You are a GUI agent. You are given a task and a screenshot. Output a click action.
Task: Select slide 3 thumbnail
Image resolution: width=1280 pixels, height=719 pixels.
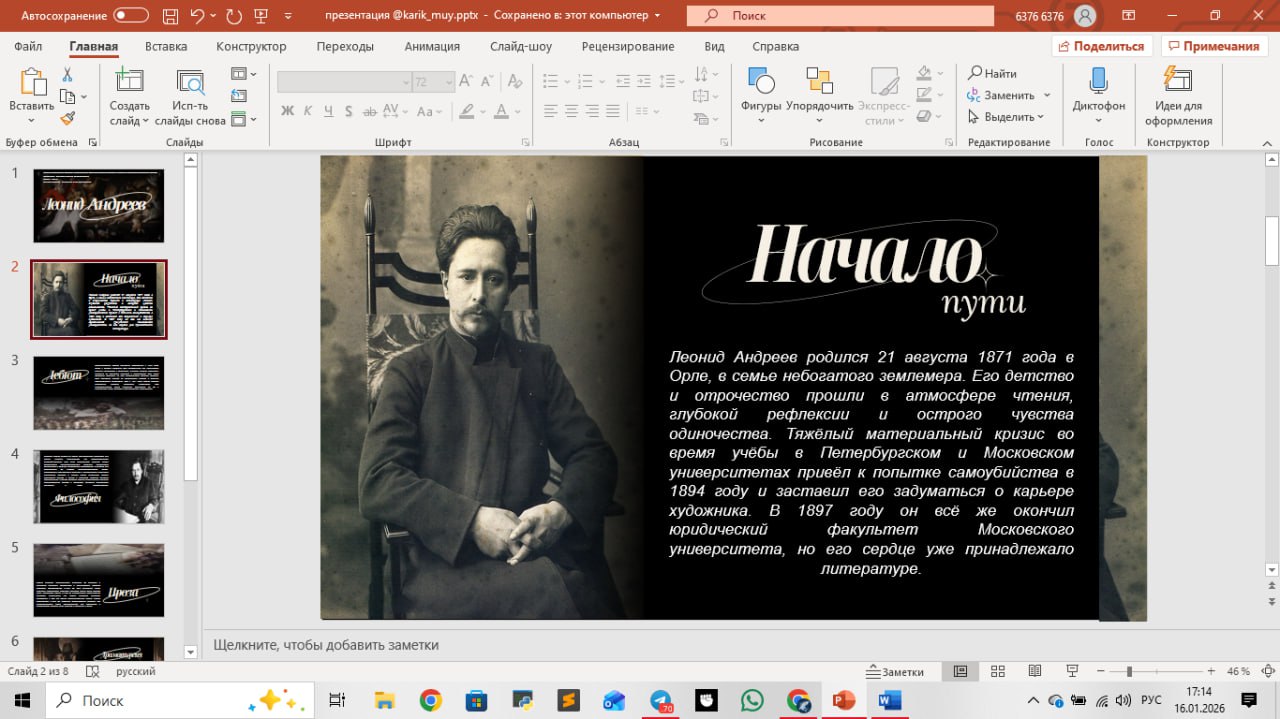pyautogui.click(x=99, y=393)
